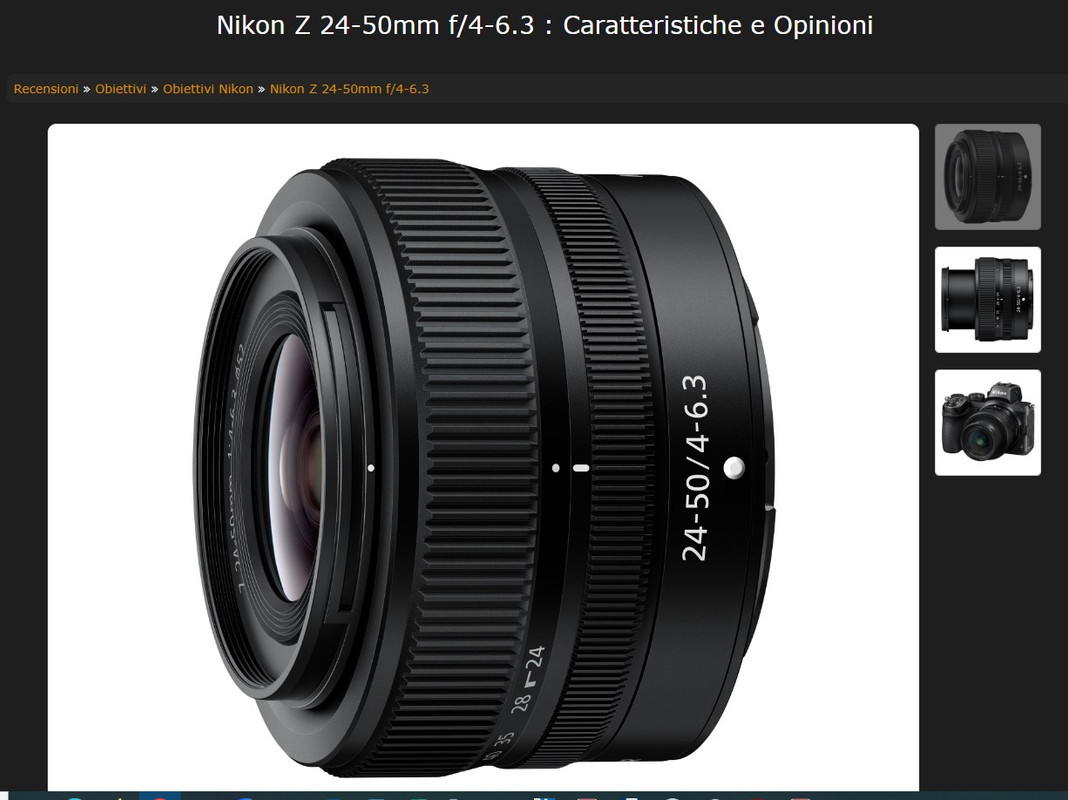The image size is (1068, 800).
Task: Click the page title Caratteristiche e Opinioni
Action: (718, 25)
